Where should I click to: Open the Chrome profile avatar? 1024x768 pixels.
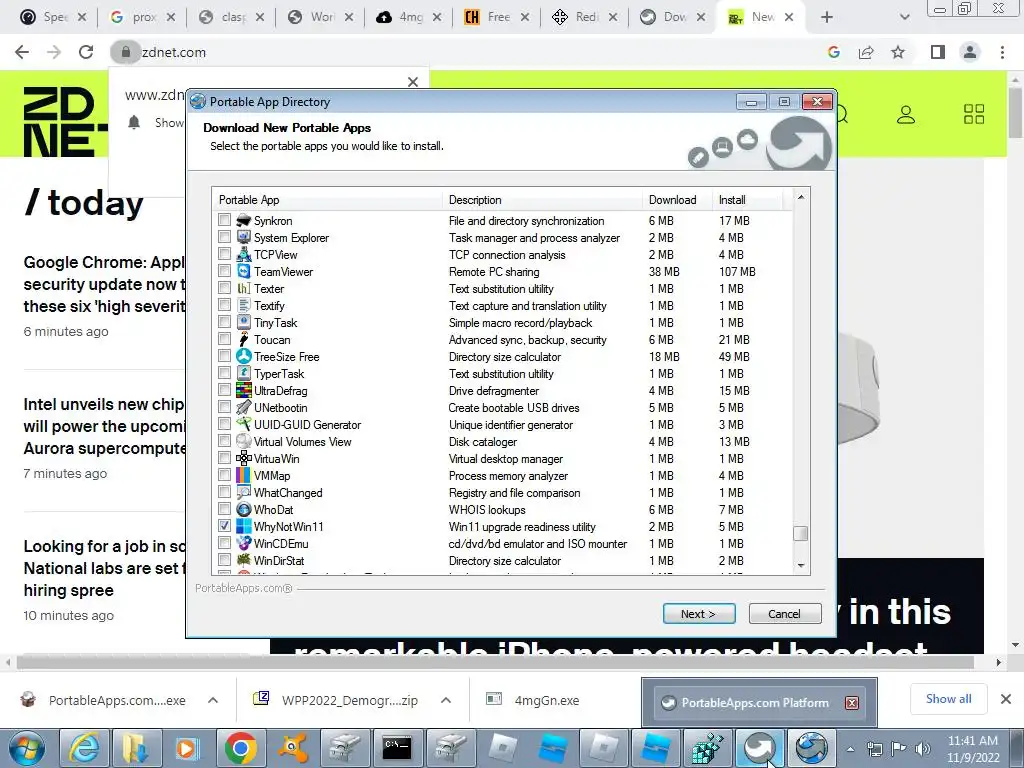pos(970,52)
